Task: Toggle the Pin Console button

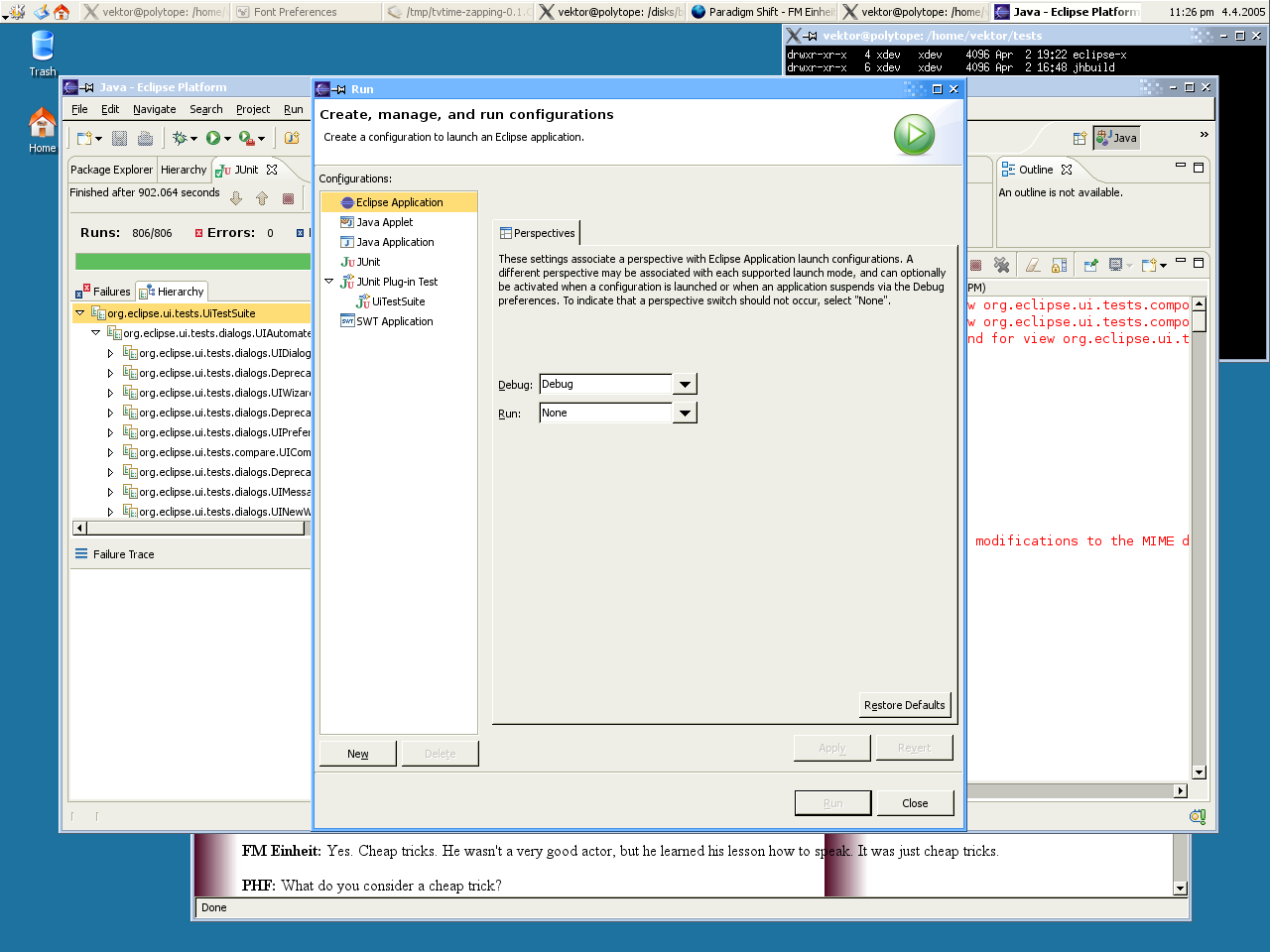Action: 1090,265
